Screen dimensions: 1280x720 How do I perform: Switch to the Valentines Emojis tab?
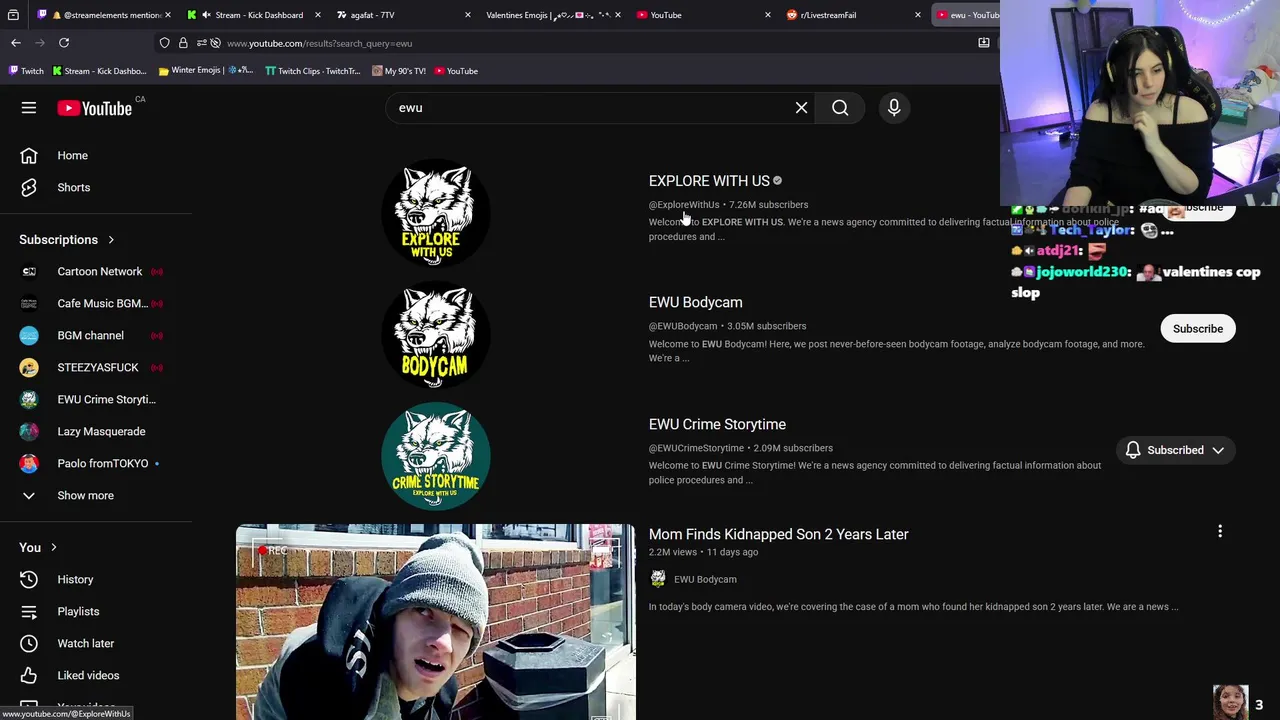tap(554, 15)
